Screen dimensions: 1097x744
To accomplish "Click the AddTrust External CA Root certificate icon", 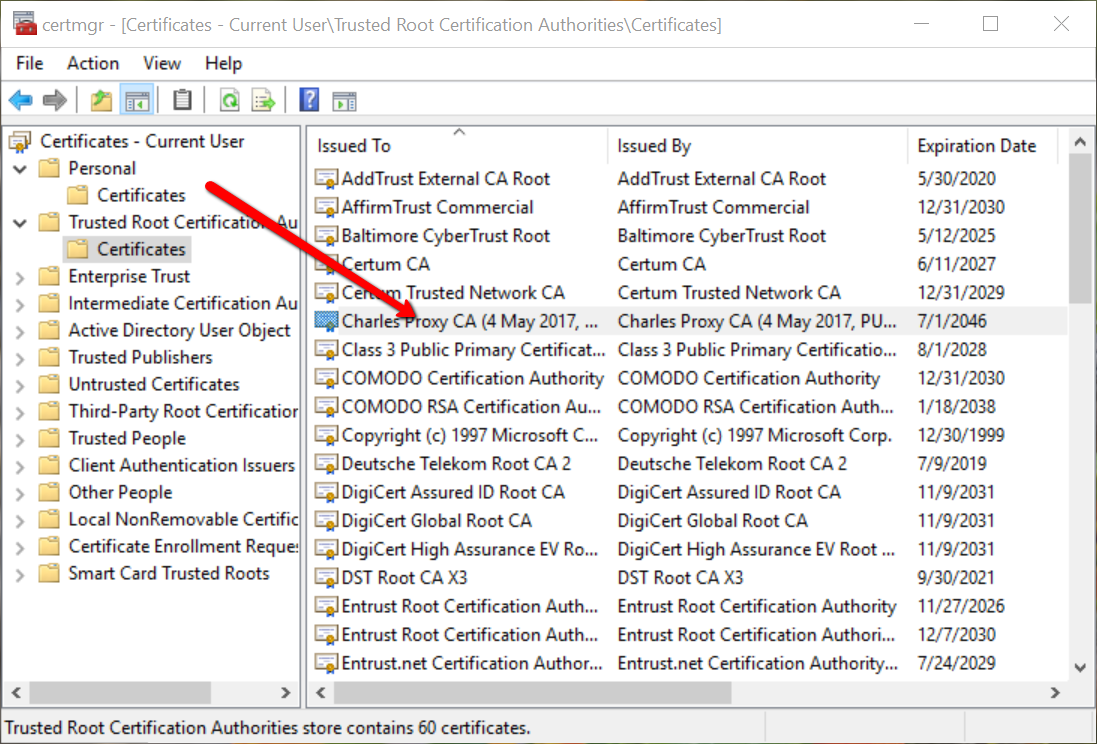I will coord(326,178).
